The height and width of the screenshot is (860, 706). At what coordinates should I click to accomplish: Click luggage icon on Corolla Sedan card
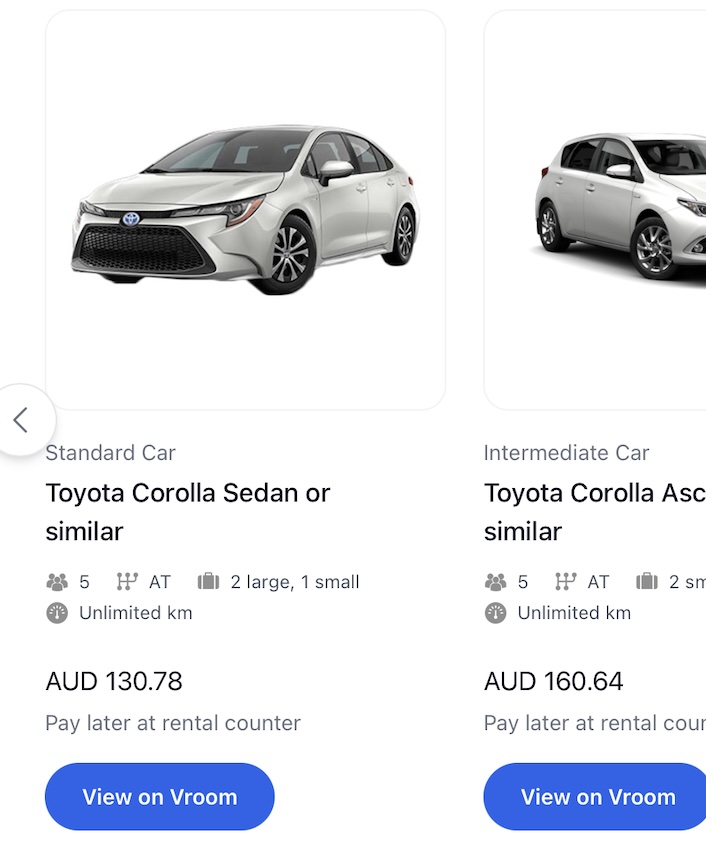(208, 582)
